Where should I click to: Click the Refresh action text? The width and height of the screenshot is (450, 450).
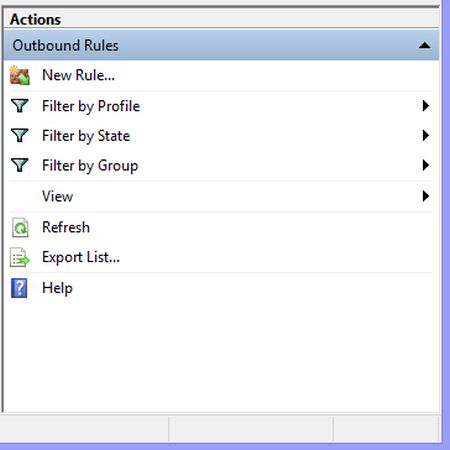click(x=66, y=227)
